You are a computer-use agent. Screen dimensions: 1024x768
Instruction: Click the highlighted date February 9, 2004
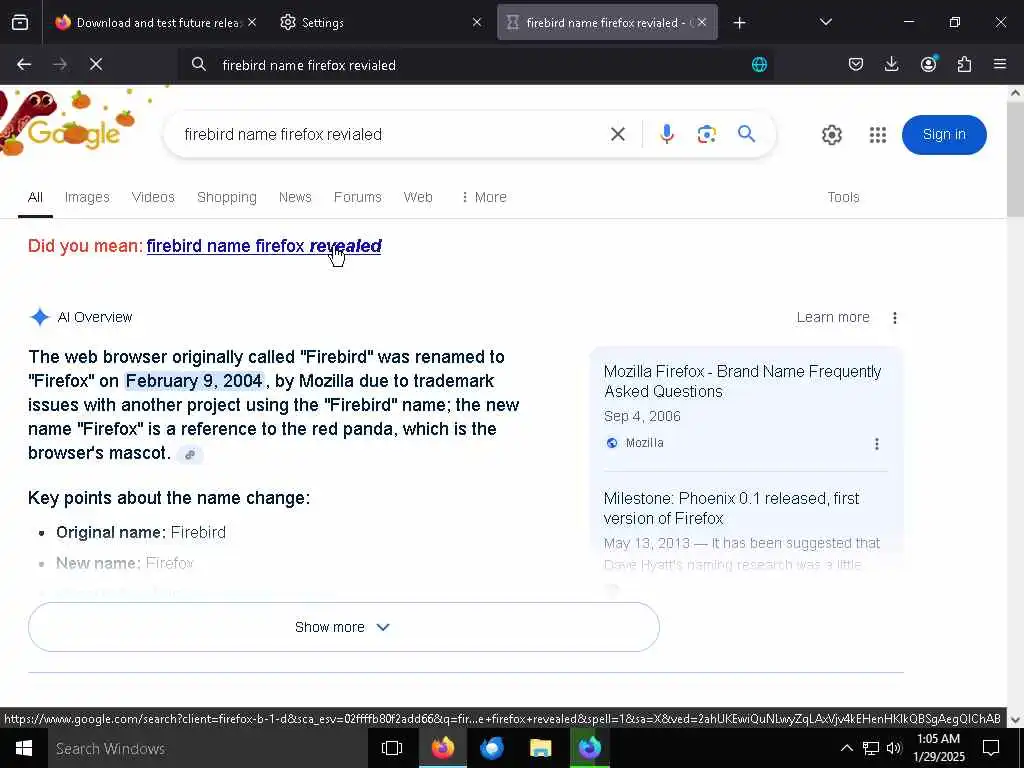[194, 381]
